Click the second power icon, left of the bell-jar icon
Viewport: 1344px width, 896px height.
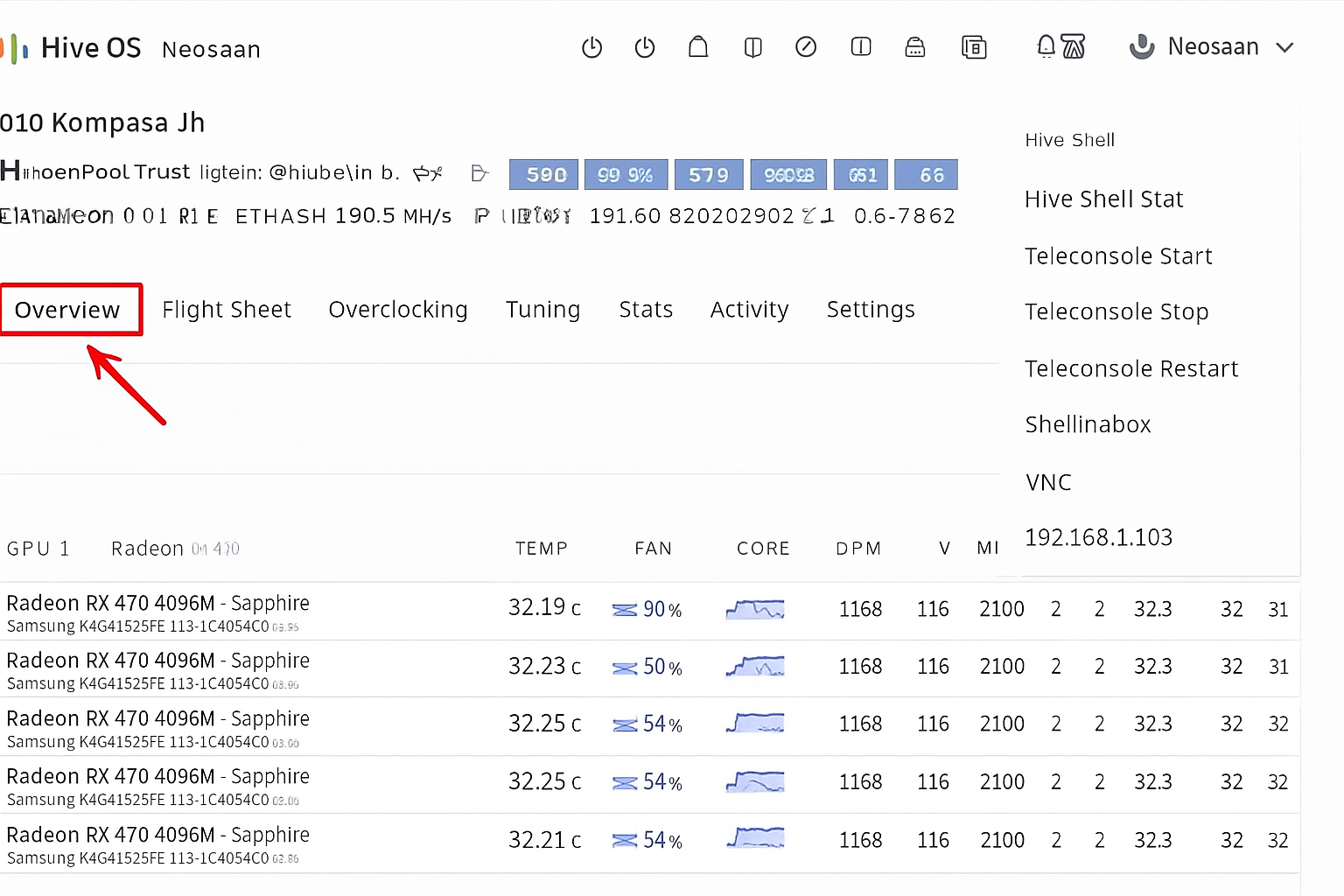point(645,47)
